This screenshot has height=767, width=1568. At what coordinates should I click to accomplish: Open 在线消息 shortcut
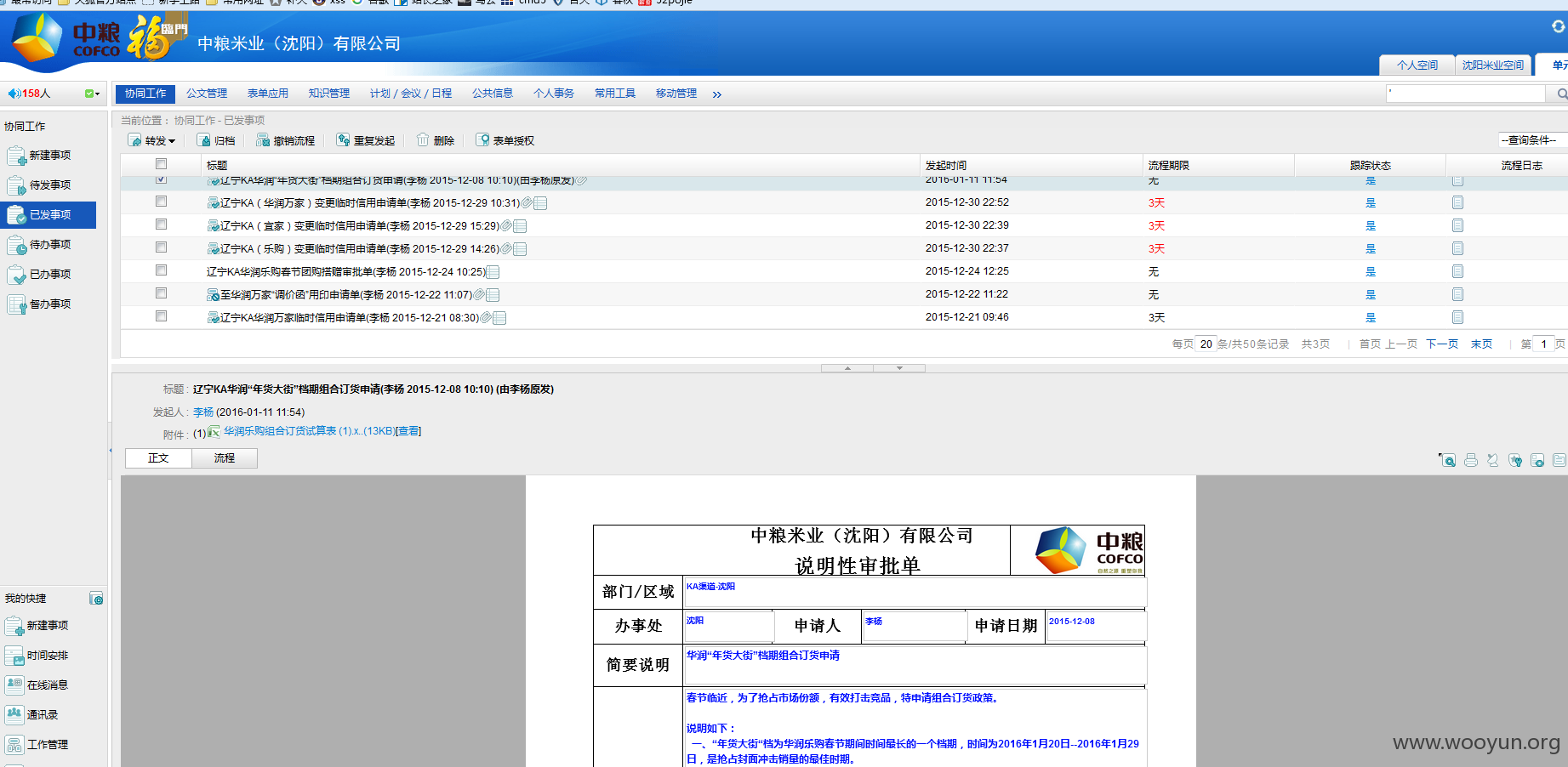tap(37, 685)
